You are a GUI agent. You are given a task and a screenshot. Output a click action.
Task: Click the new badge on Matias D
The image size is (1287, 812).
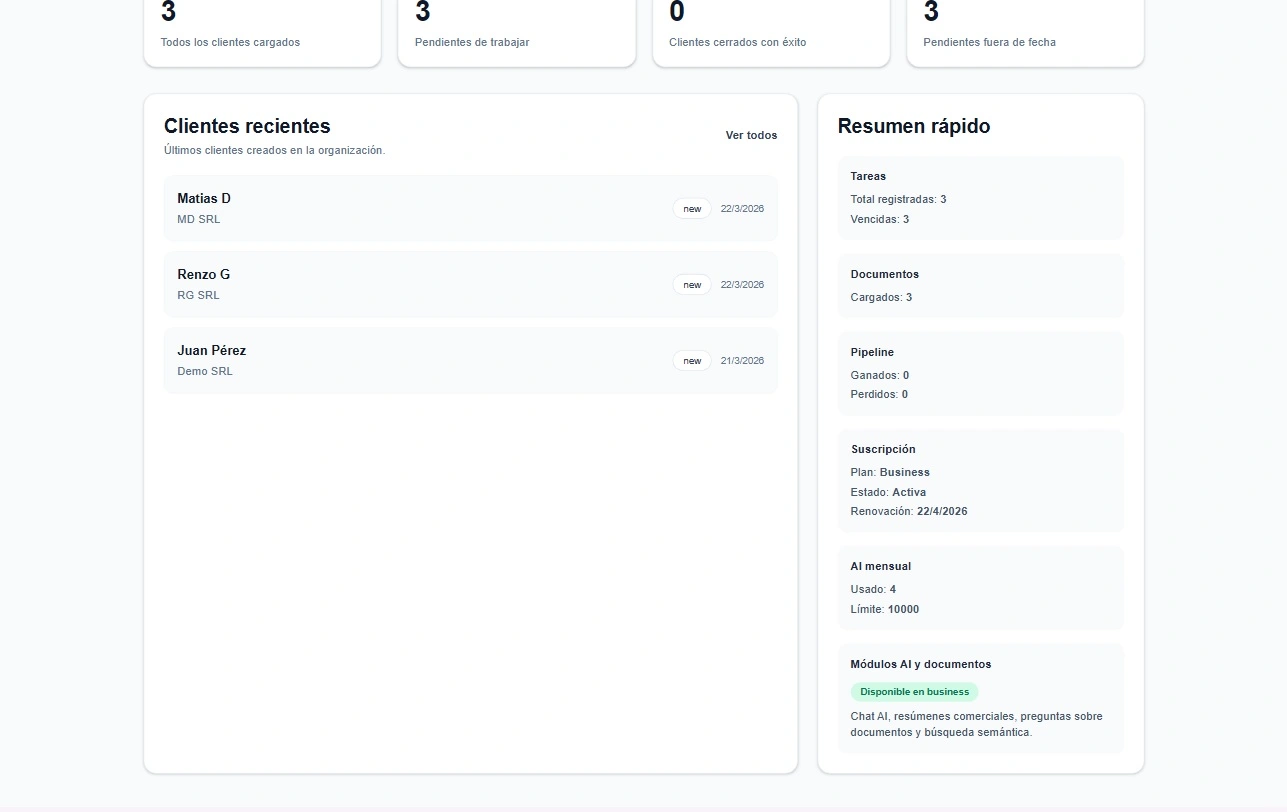click(692, 209)
